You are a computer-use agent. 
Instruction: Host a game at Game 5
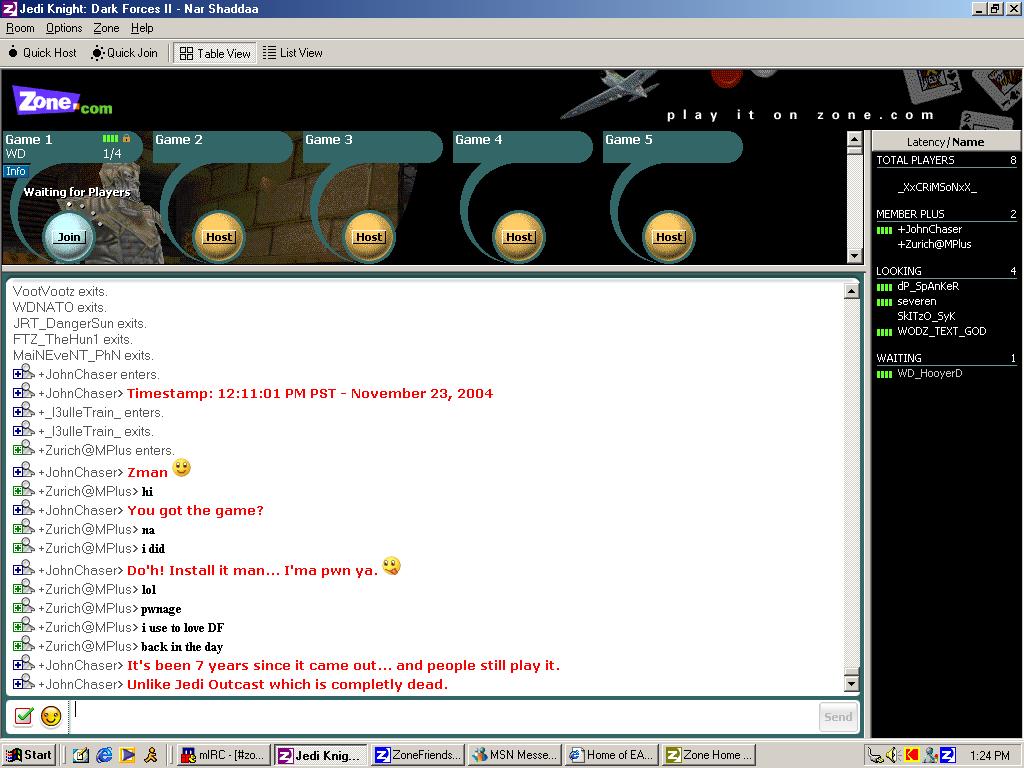click(669, 237)
